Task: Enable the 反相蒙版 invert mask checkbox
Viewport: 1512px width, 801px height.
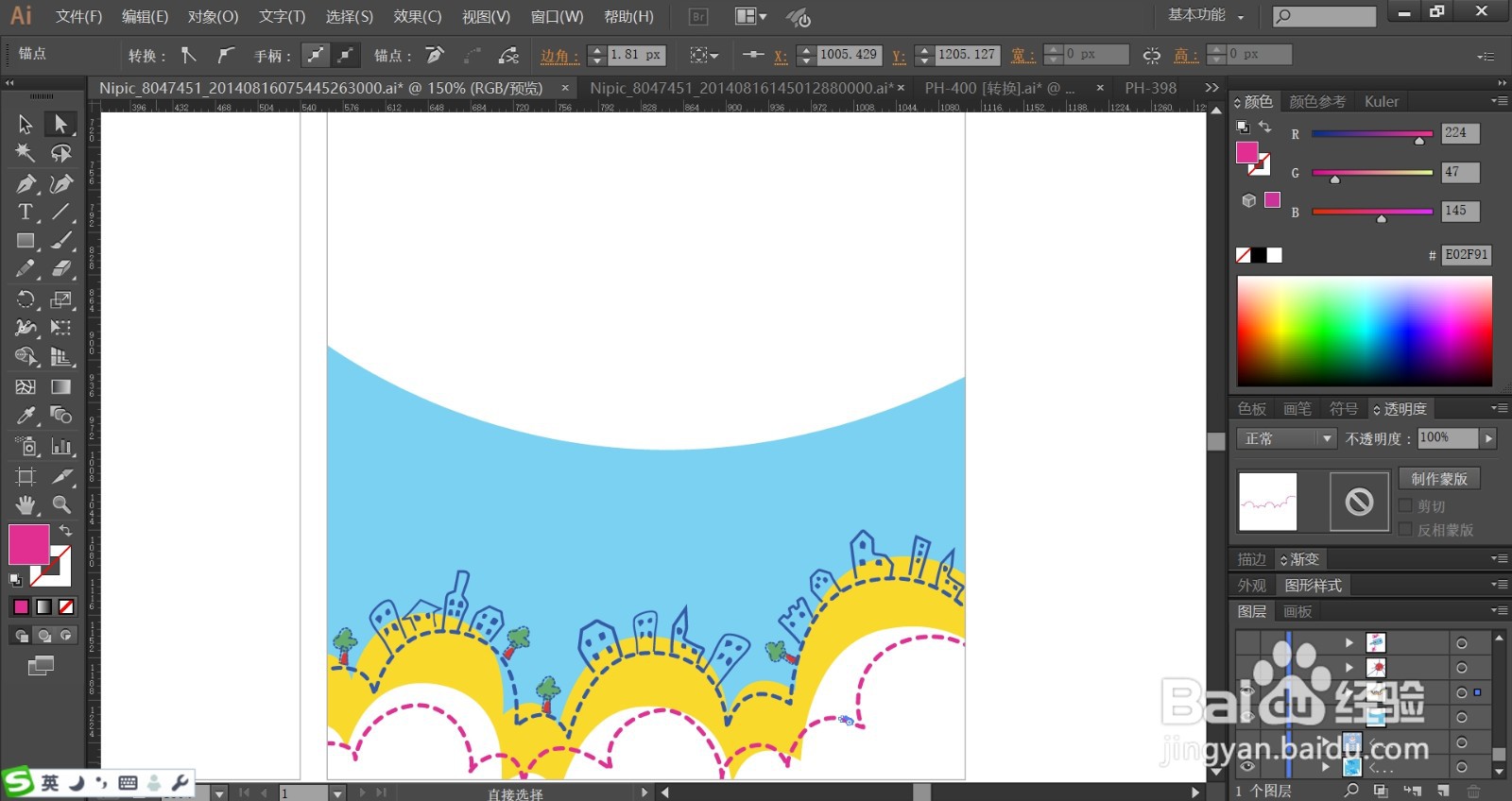Action: click(1405, 530)
